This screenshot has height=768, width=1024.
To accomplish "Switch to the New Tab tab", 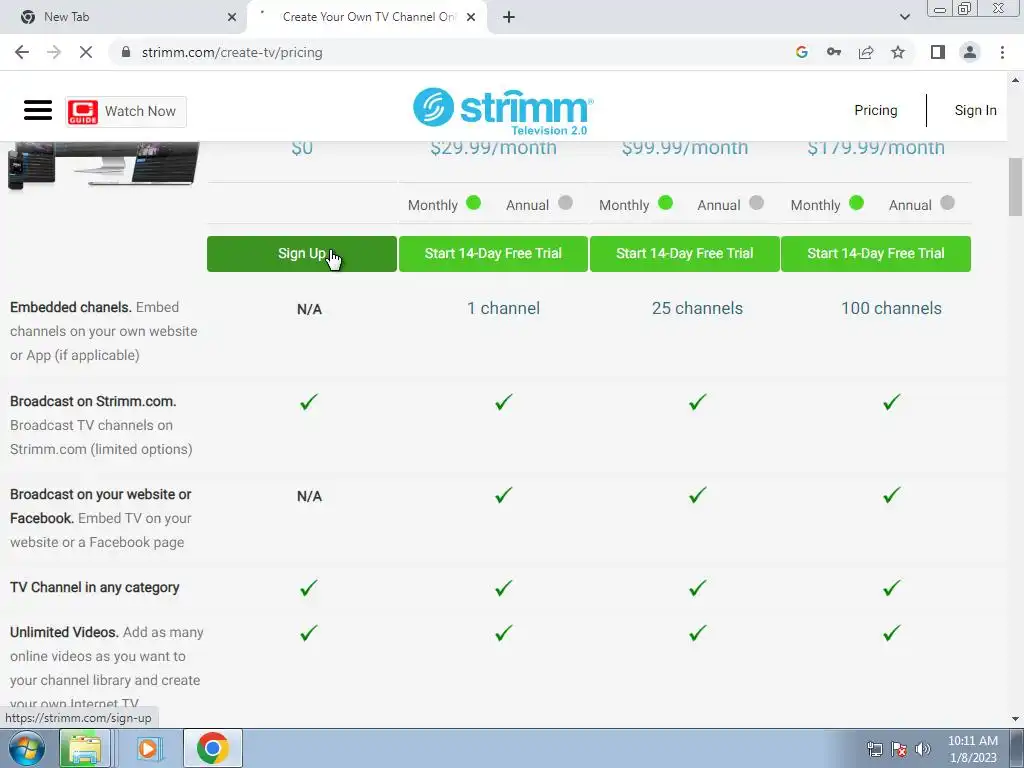I will click(x=124, y=17).
